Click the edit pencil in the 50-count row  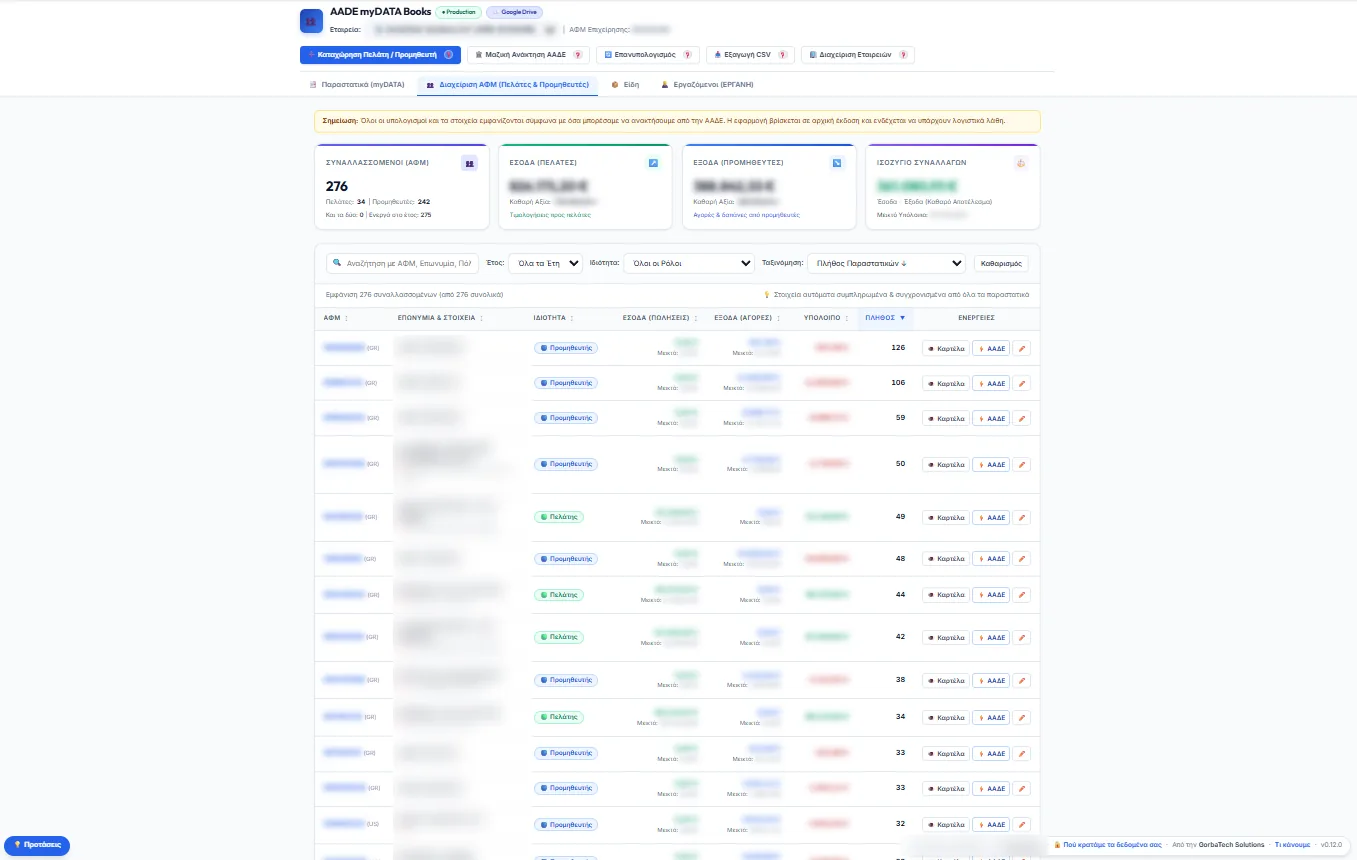(1021, 464)
